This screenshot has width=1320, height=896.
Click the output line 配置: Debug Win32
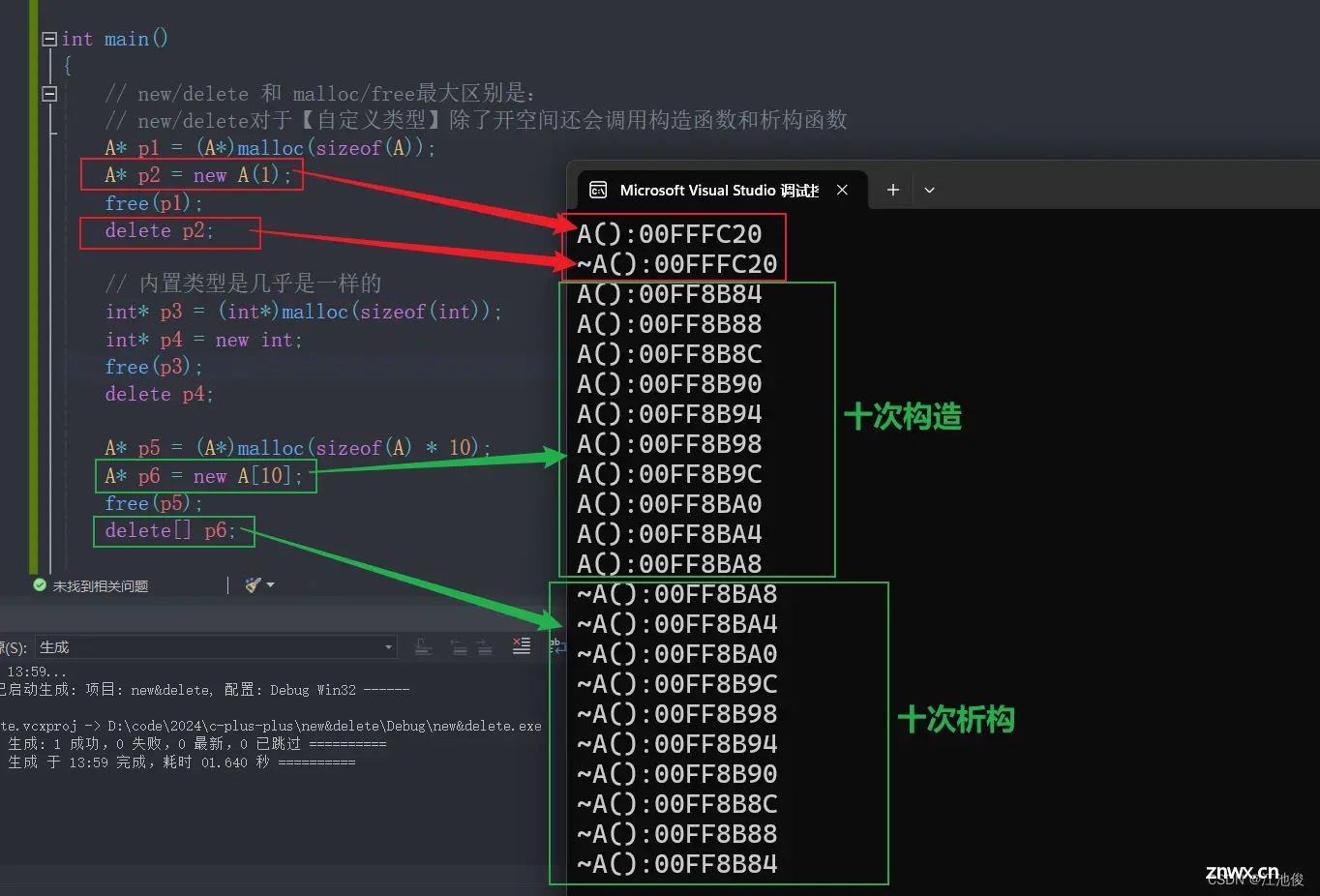205,690
